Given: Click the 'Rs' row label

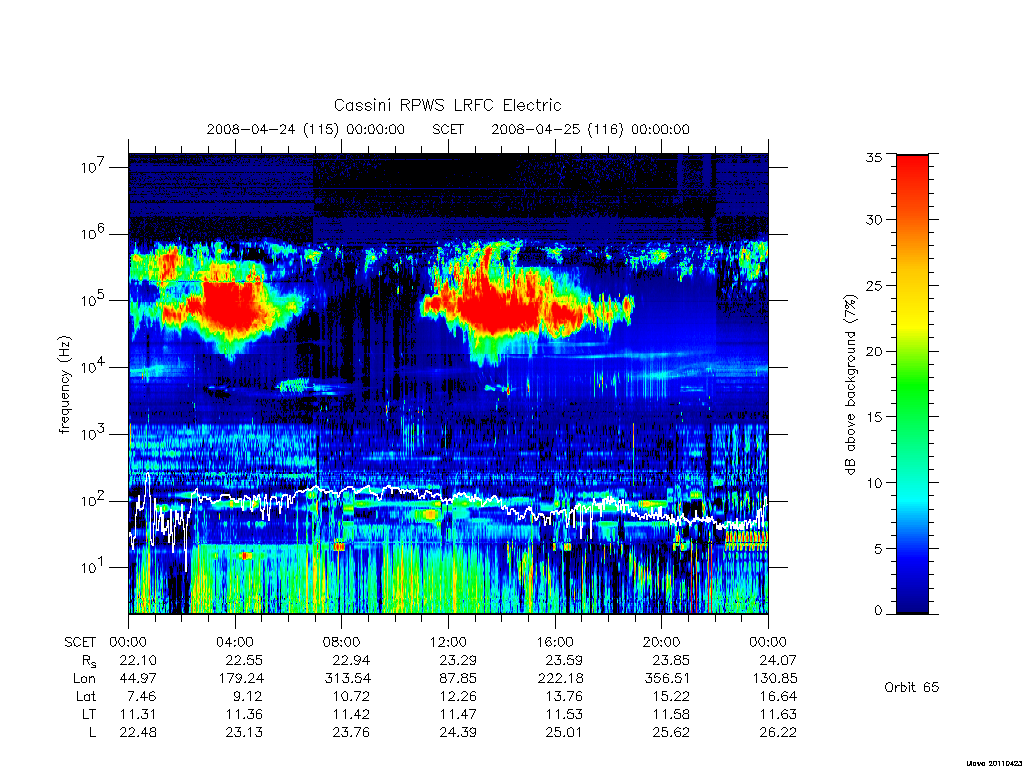Looking at the screenshot, I should (89, 662).
